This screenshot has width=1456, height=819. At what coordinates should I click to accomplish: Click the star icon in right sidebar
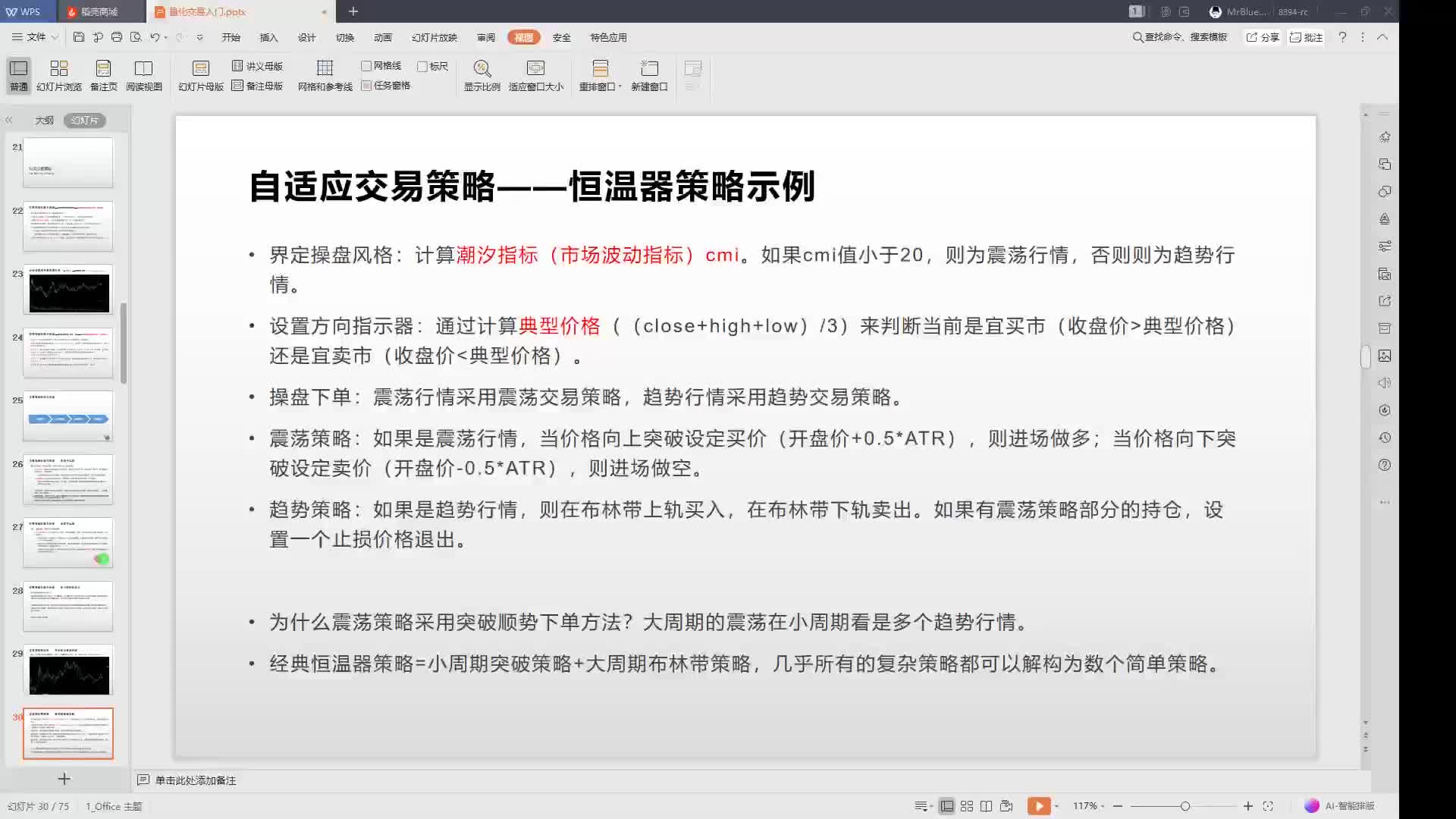coord(1385,137)
